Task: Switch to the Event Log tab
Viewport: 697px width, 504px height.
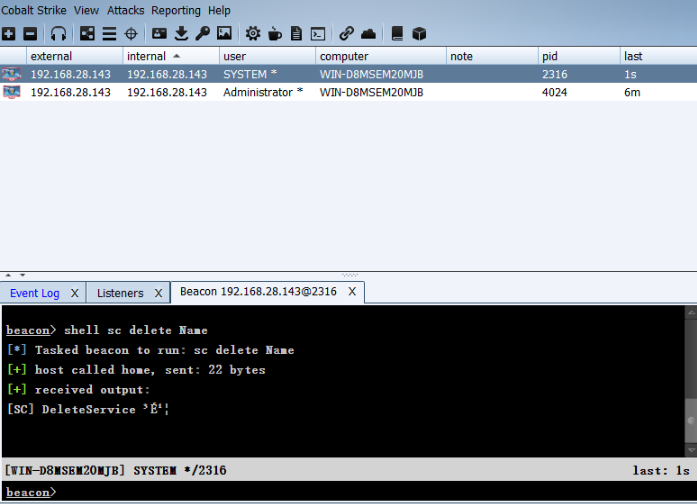Action: (35, 293)
